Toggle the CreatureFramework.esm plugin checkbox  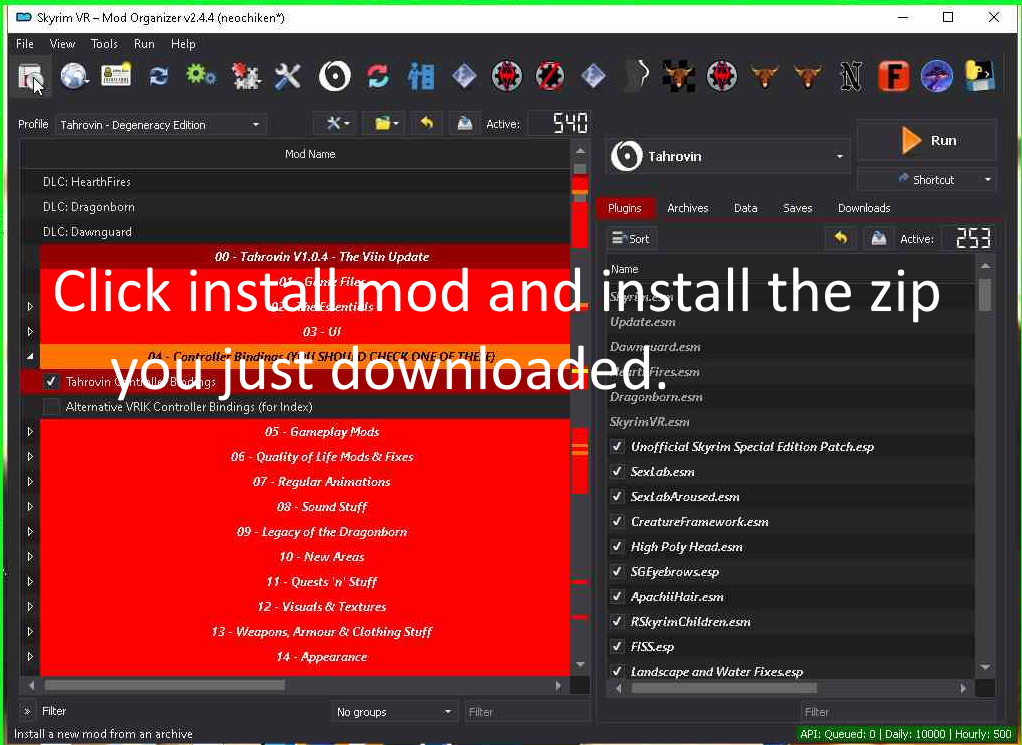tap(617, 521)
